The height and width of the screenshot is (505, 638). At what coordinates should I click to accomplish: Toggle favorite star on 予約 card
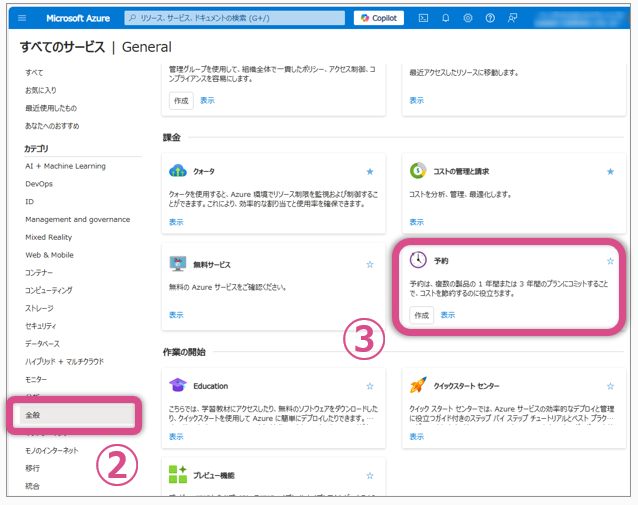click(610, 261)
